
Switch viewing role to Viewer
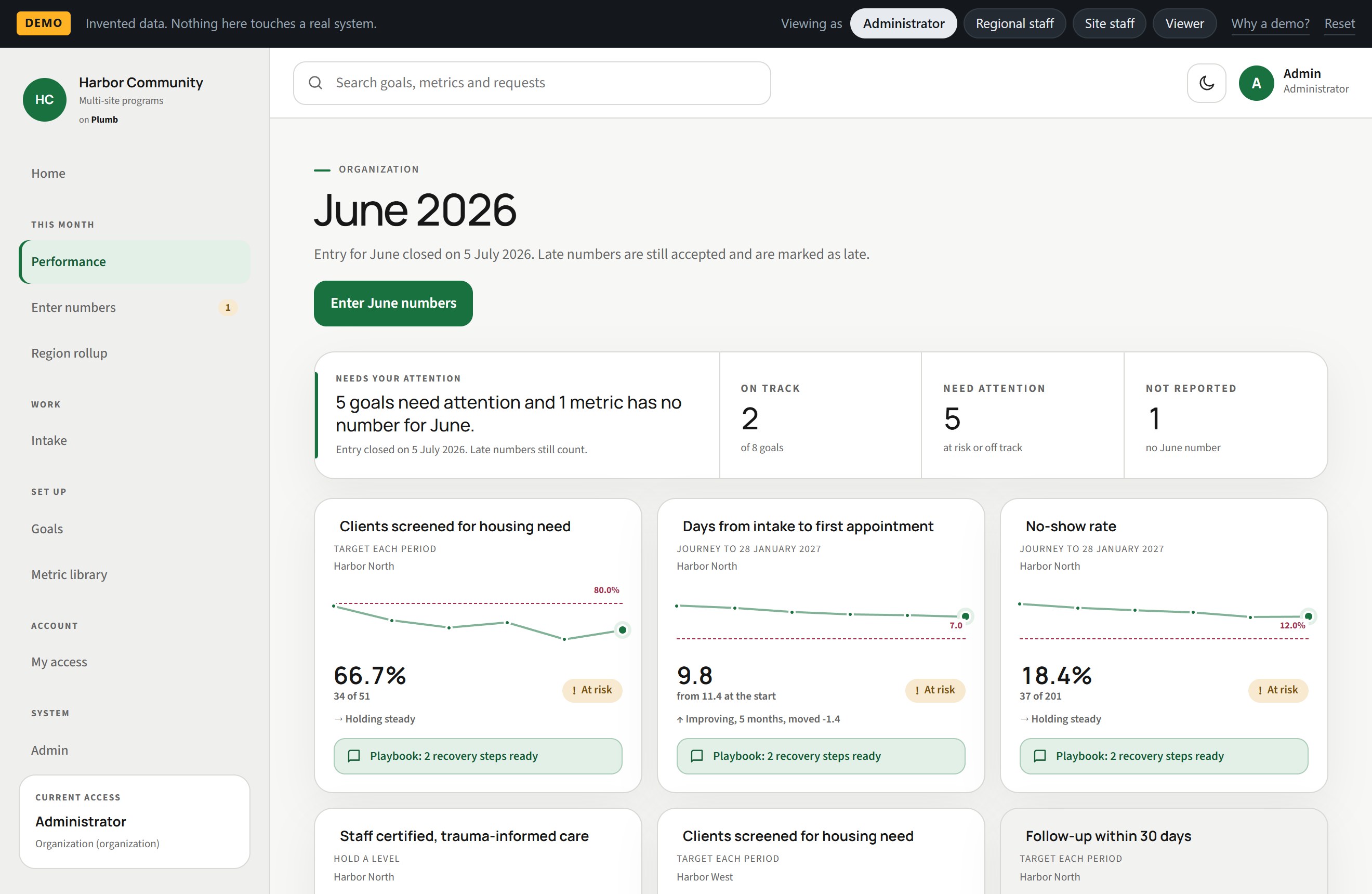[1184, 23]
